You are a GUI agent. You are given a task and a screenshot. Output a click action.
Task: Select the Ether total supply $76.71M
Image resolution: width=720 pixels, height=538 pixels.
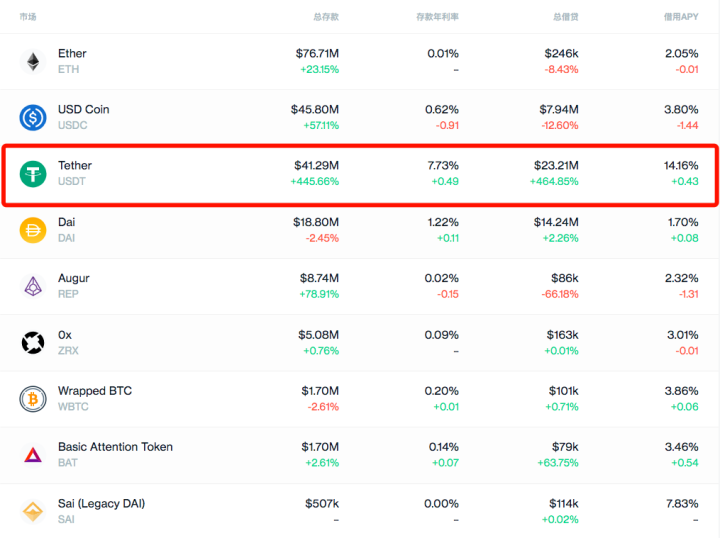pyautogui.click(x=317, y=53)
